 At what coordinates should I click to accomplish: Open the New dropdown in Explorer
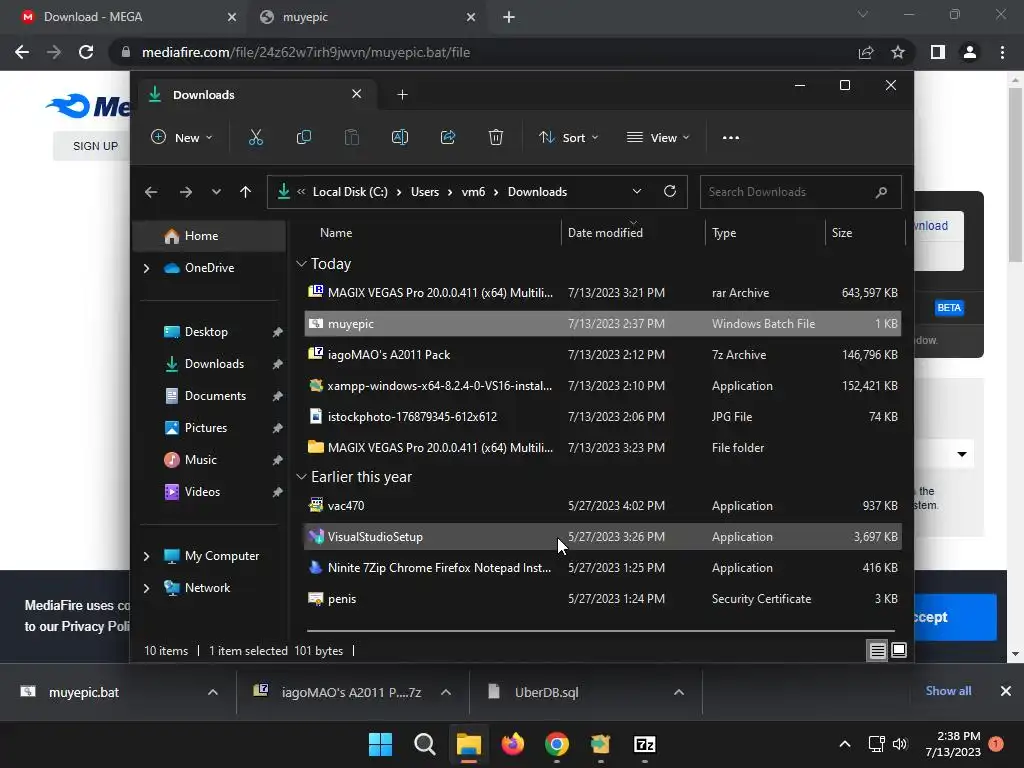pyautogui.click(x=182, y=138)
